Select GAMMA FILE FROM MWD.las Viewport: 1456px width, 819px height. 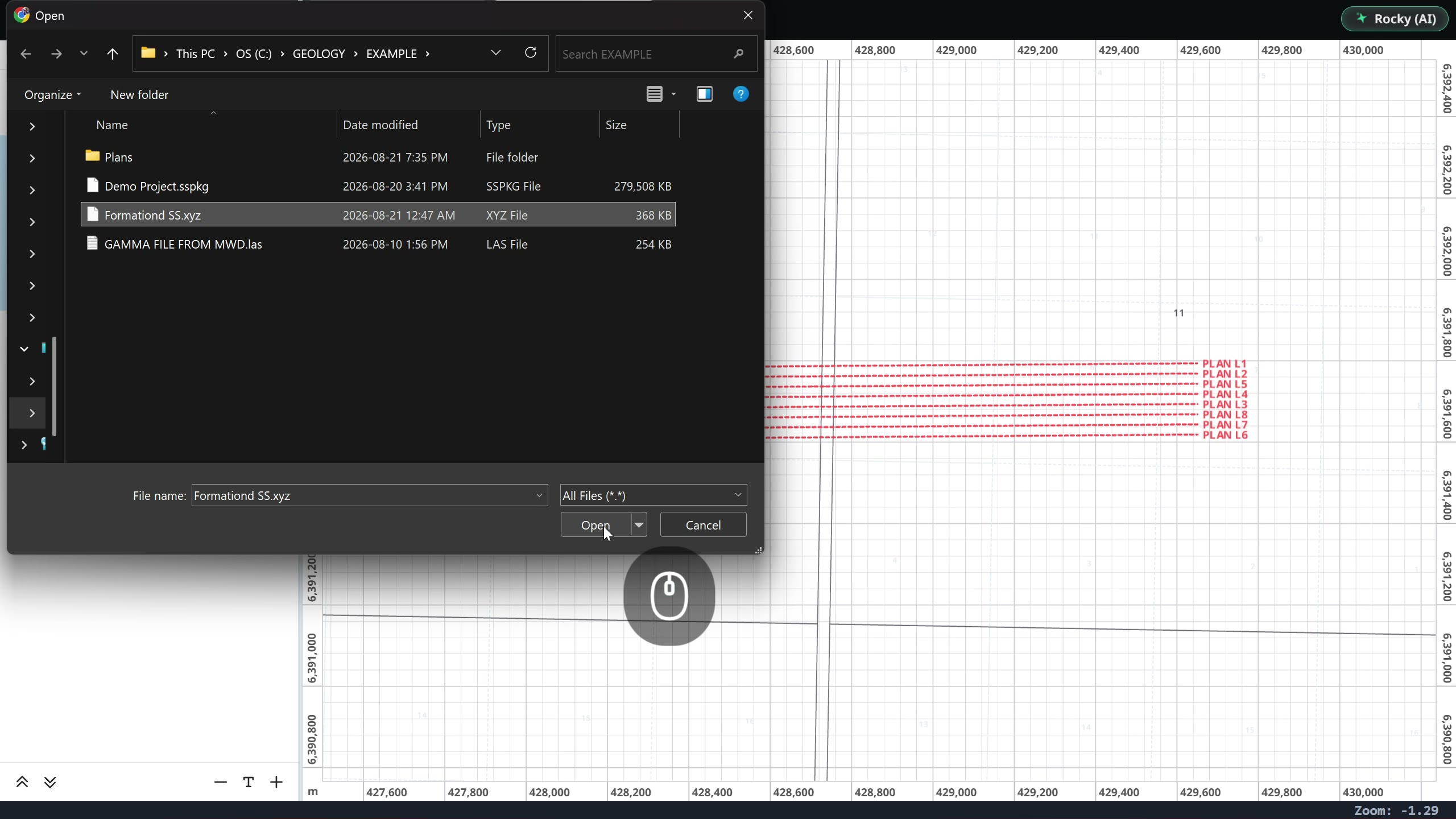378,244
